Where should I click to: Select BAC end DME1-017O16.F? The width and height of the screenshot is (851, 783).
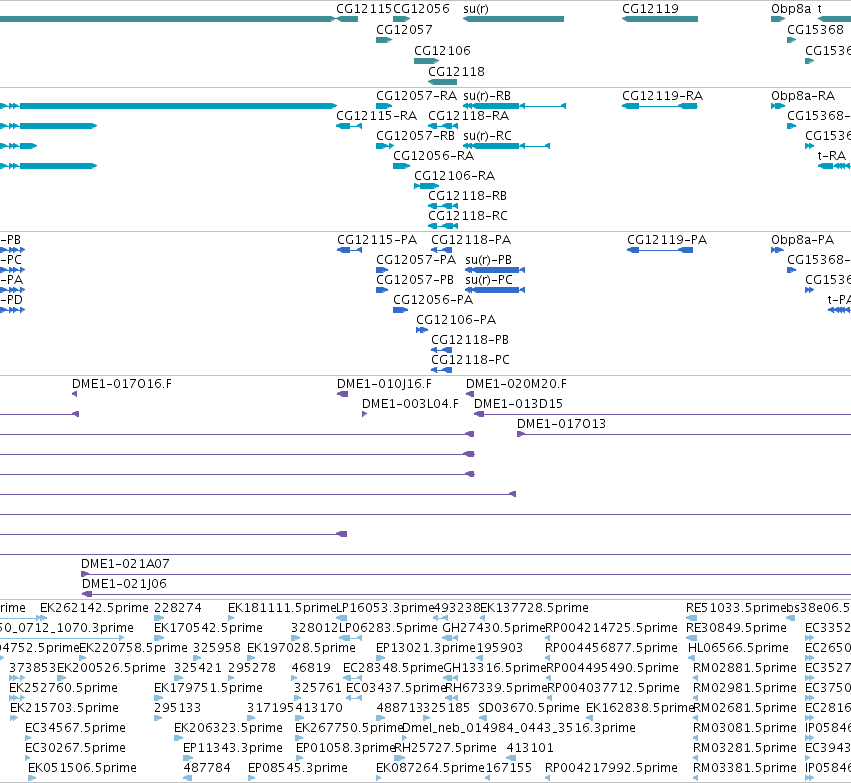pos(122,385)
